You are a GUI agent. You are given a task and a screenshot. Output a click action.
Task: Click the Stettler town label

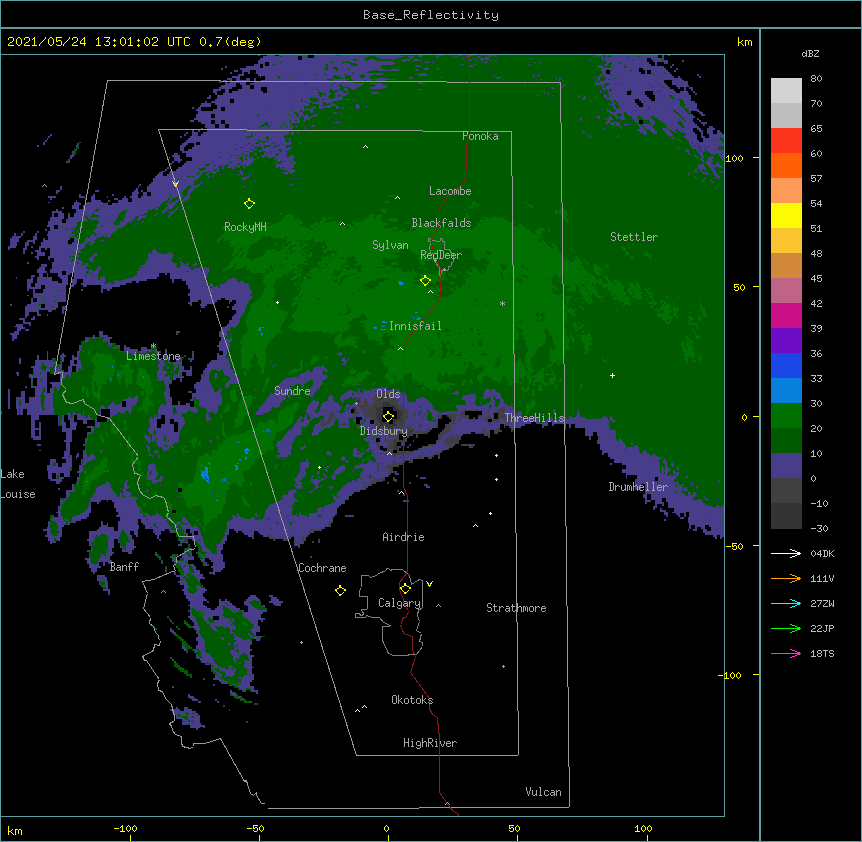click(634, 237)
